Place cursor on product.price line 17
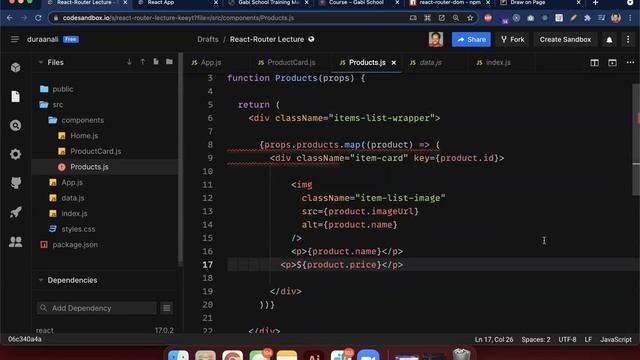Screen dimensions: 640x360 tap(342, 265)
